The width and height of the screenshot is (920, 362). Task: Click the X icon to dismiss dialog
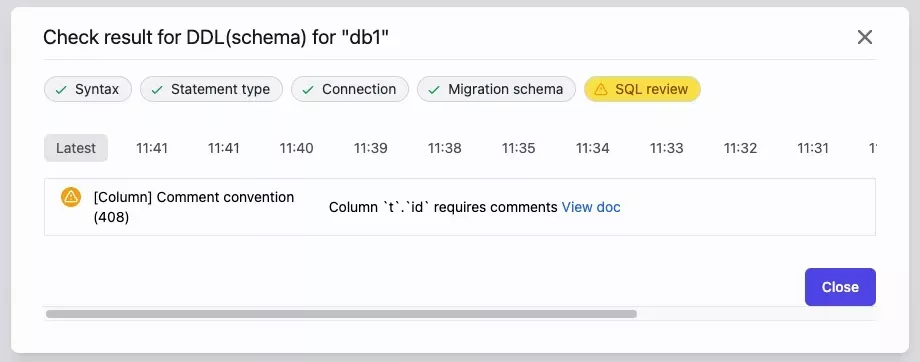(864, 38)
